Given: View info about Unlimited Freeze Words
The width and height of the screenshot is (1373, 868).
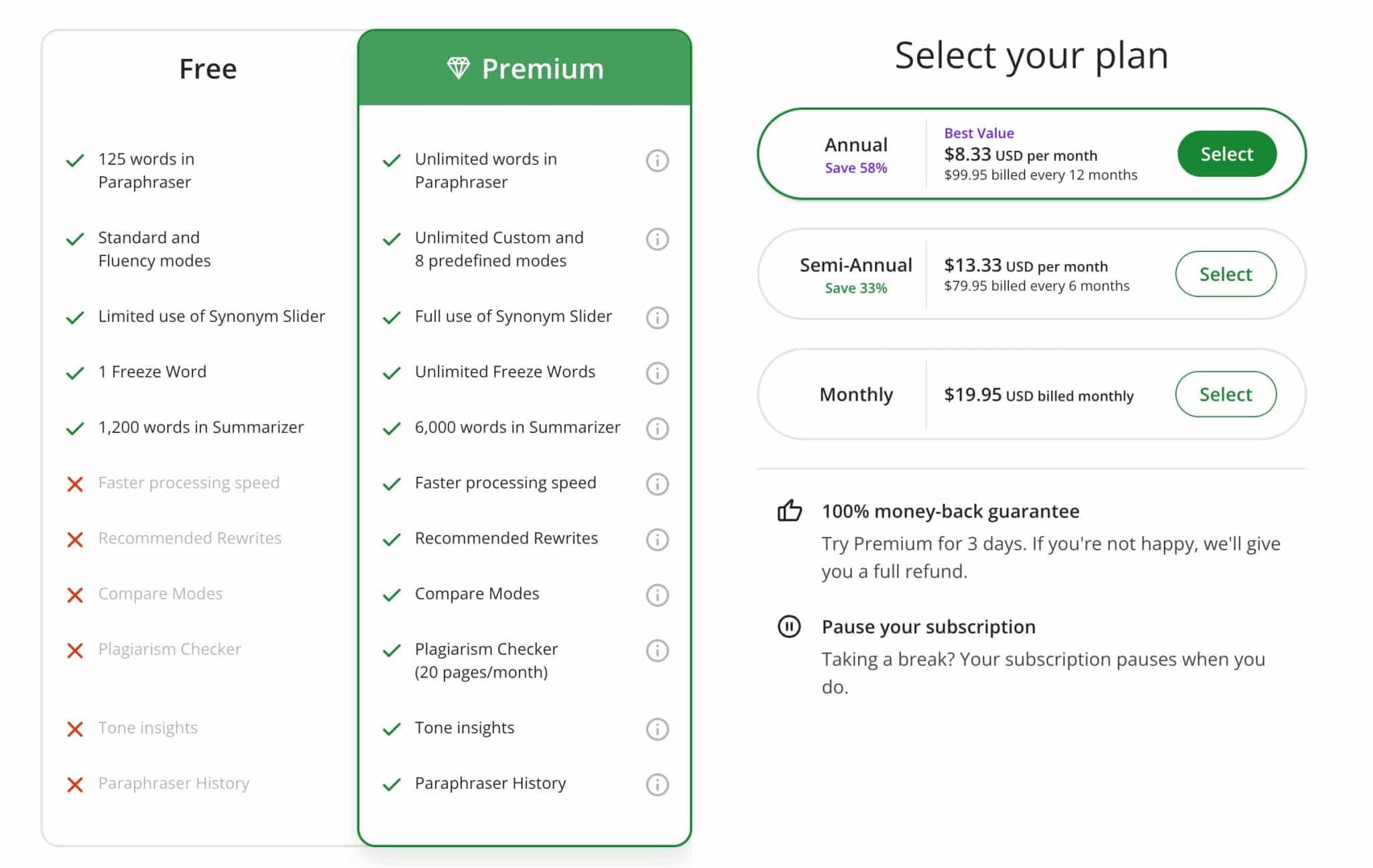Looking at the screenshot, I should [657, 373].
